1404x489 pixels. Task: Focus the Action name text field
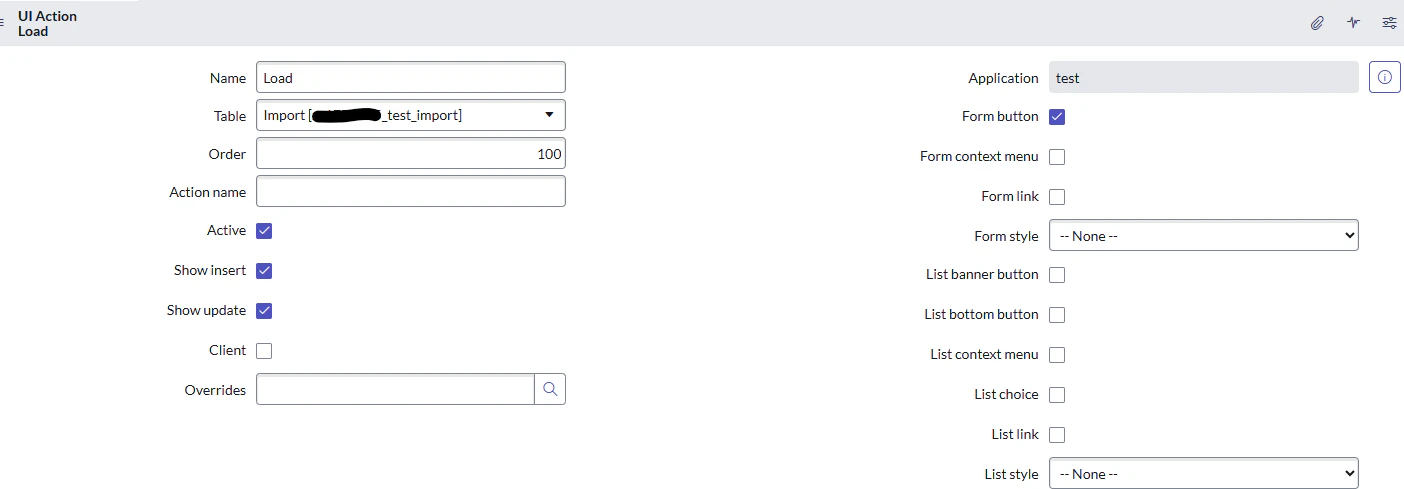click(411, 191)
